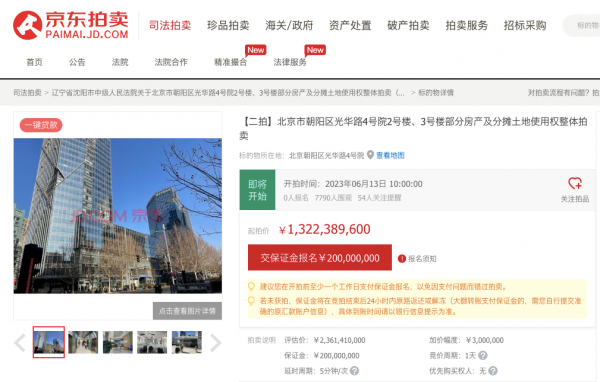
Task: Open the 查看地图 link
Action: coord(390,155)
